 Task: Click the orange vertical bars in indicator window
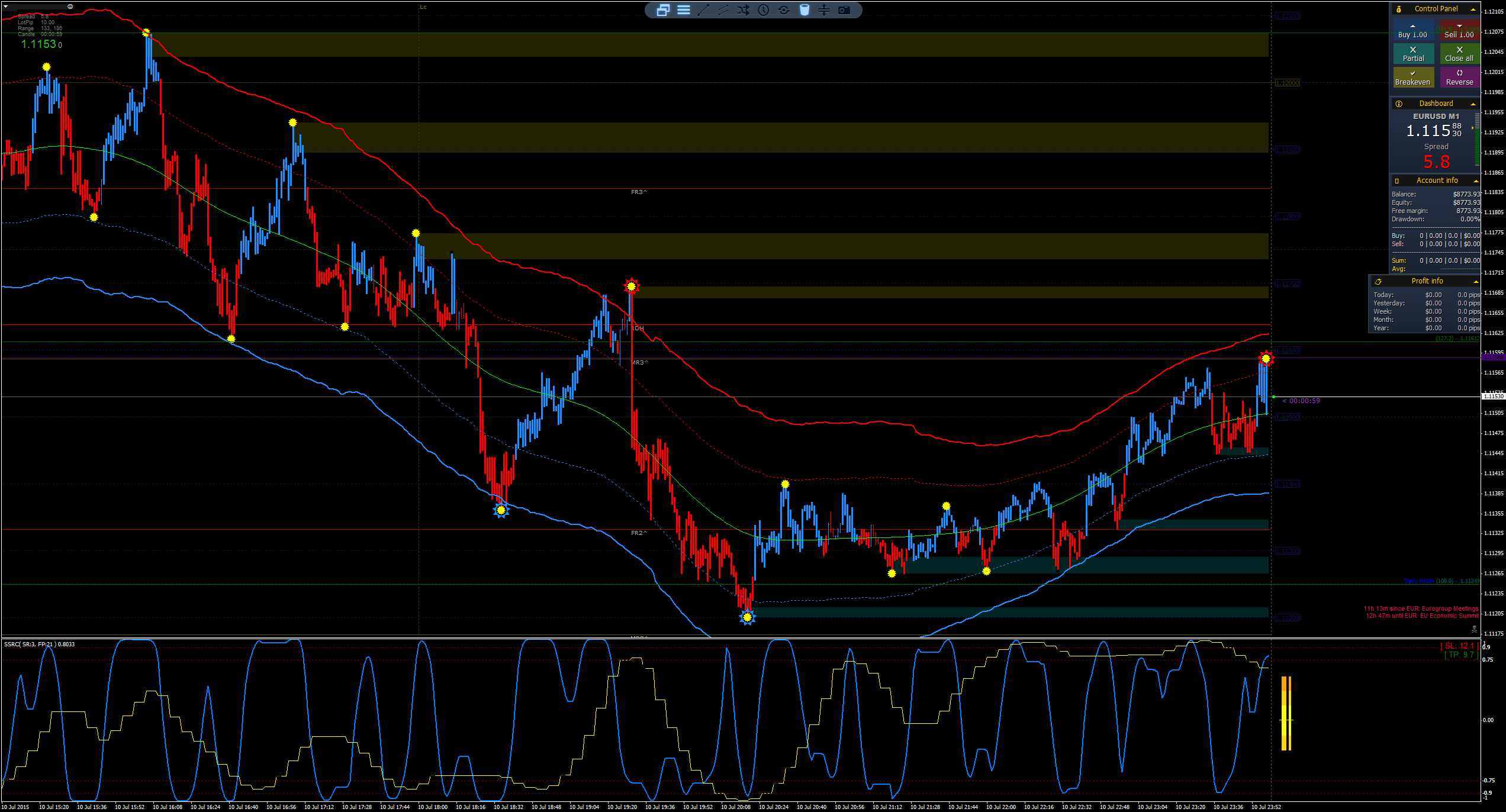point(1286,714)
